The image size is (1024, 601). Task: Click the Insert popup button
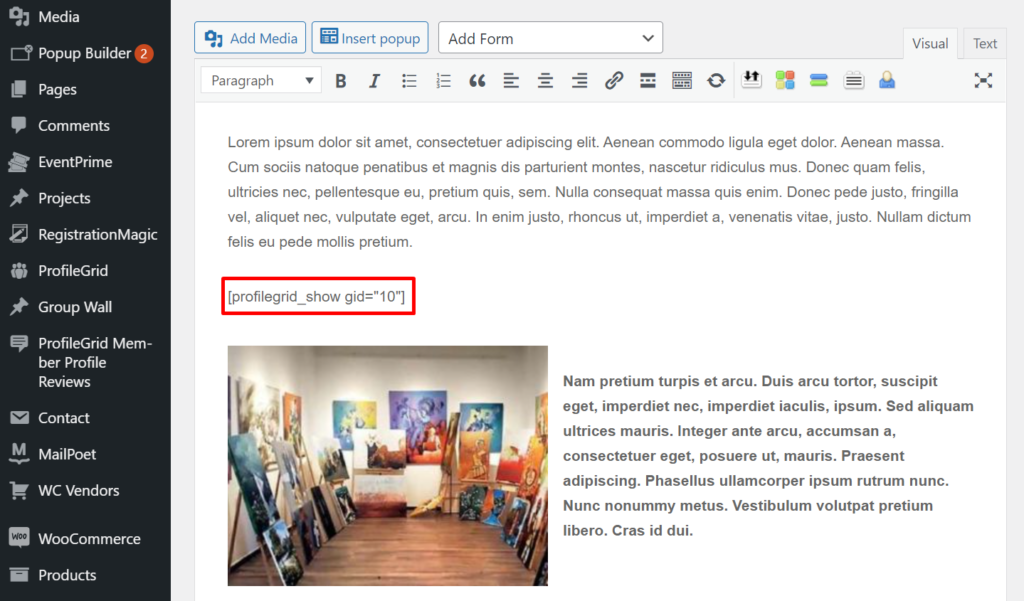click(x=369, y=37)
